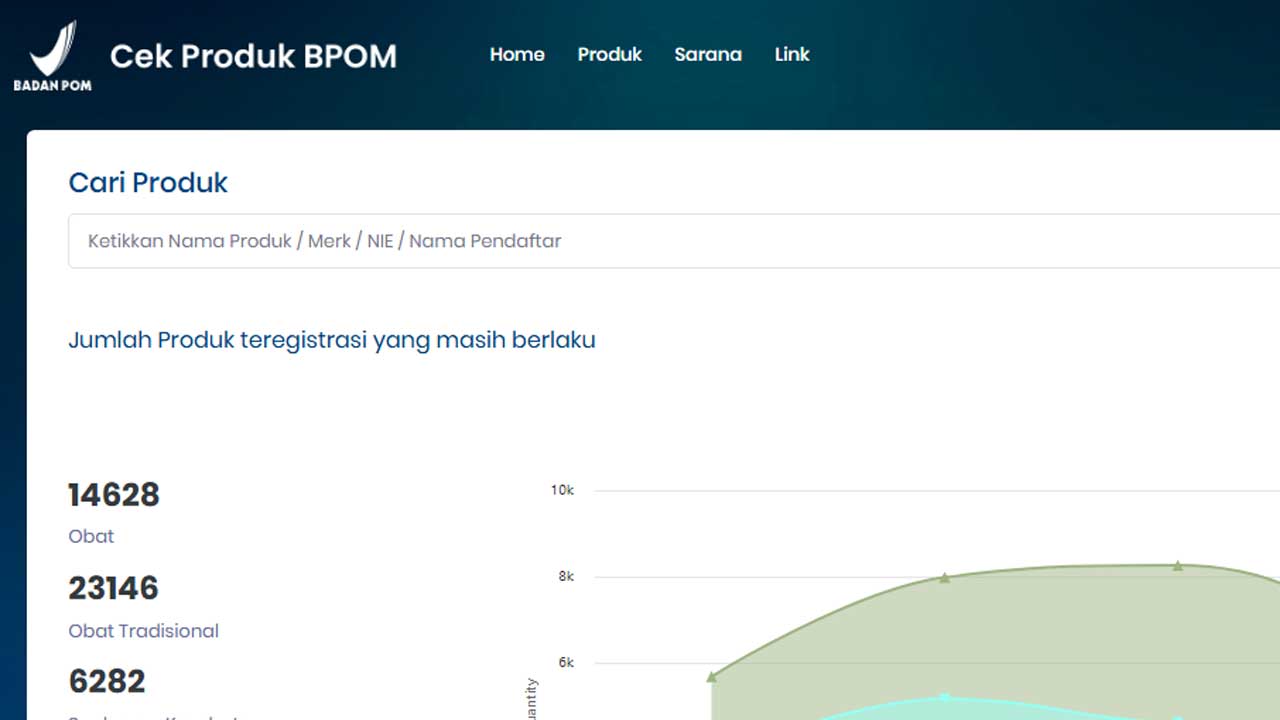Click the first green triangle data point
The image size is (1280, 720).
click(711, 677)
